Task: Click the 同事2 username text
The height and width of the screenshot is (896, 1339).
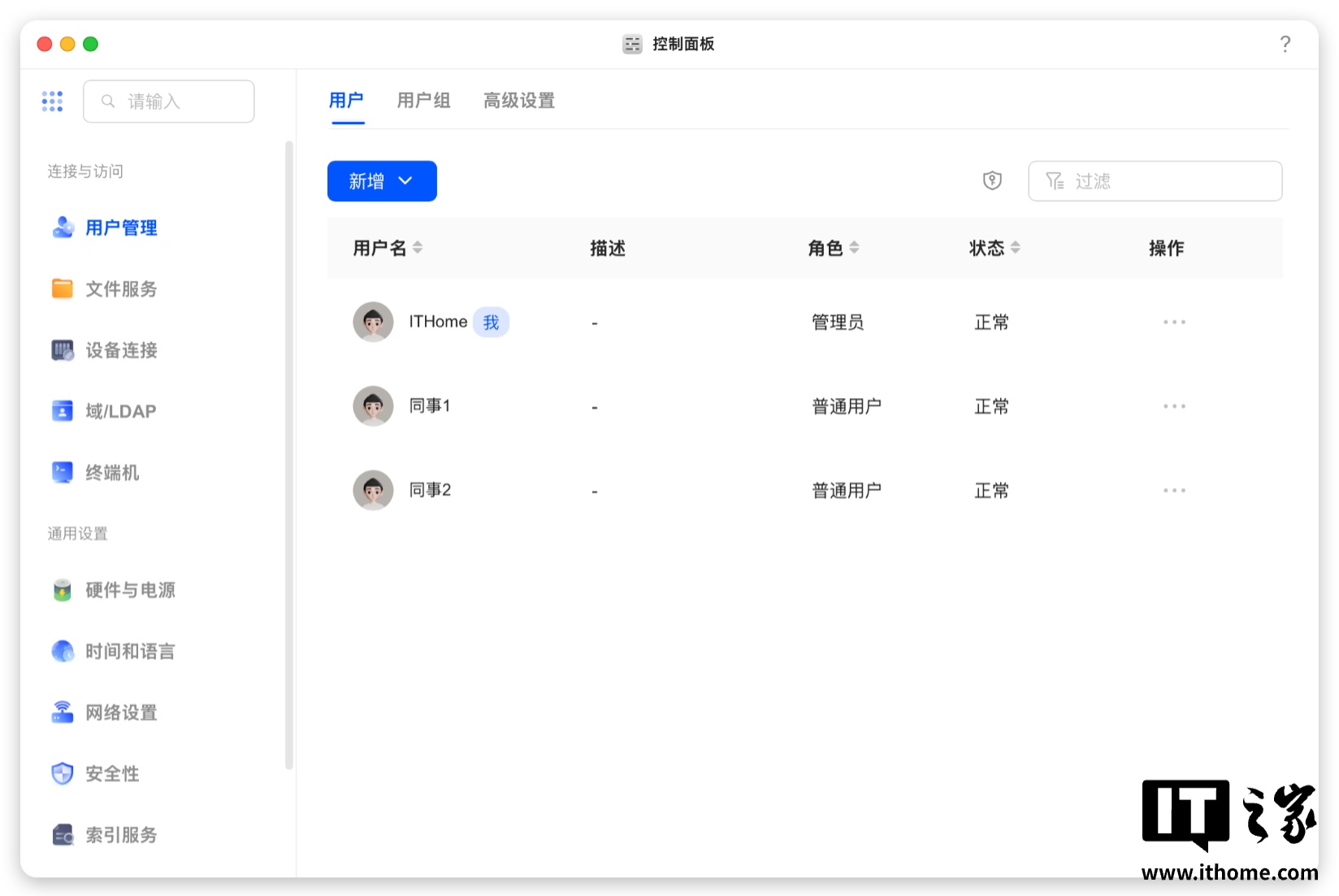Action: [x=430, y=490]
